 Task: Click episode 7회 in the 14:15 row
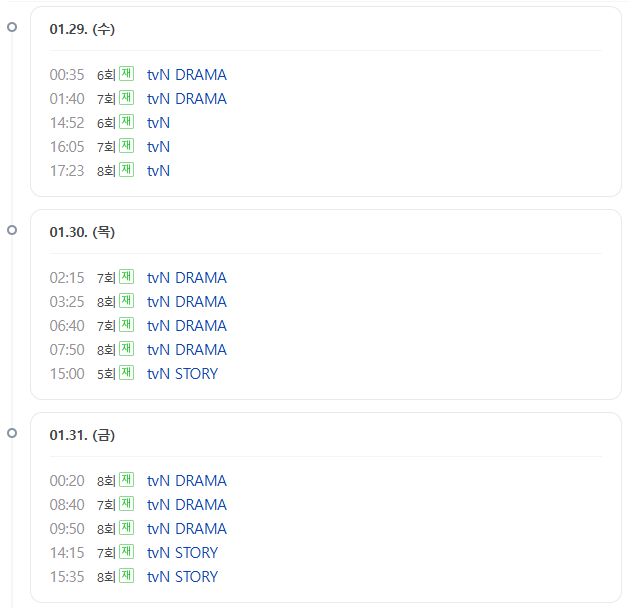(106, 553)
